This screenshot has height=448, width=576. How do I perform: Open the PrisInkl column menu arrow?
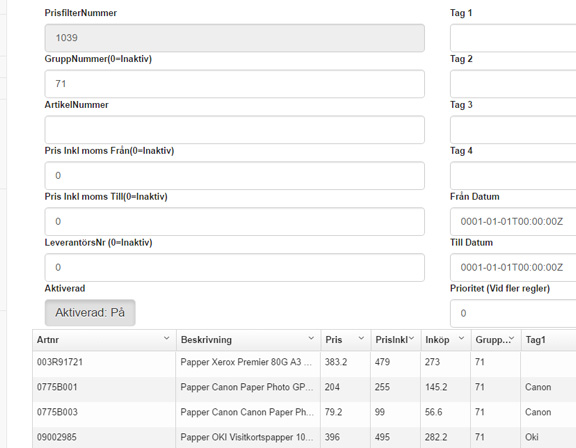411,338
